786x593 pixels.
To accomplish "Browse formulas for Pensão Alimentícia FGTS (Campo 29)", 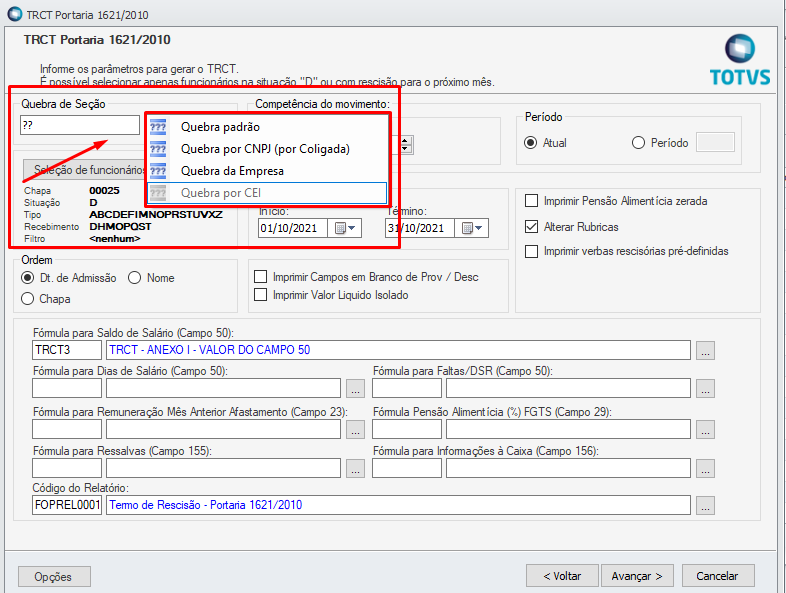I will click(705, 430).
